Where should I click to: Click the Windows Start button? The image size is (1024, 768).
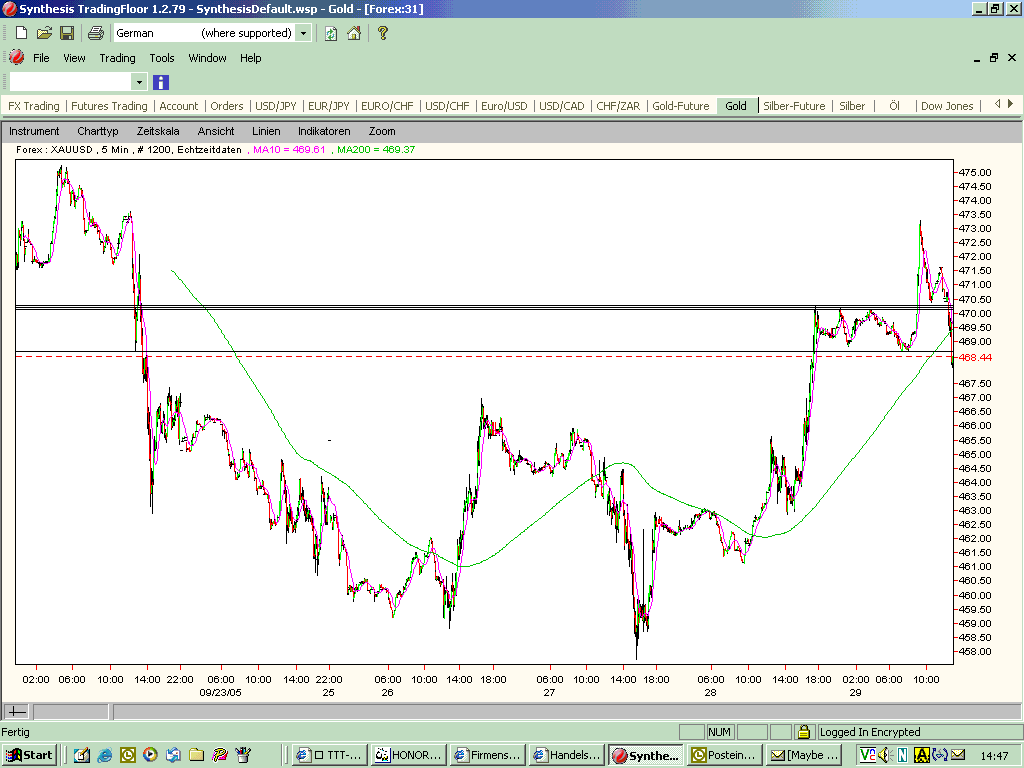[x=29, y=755]
